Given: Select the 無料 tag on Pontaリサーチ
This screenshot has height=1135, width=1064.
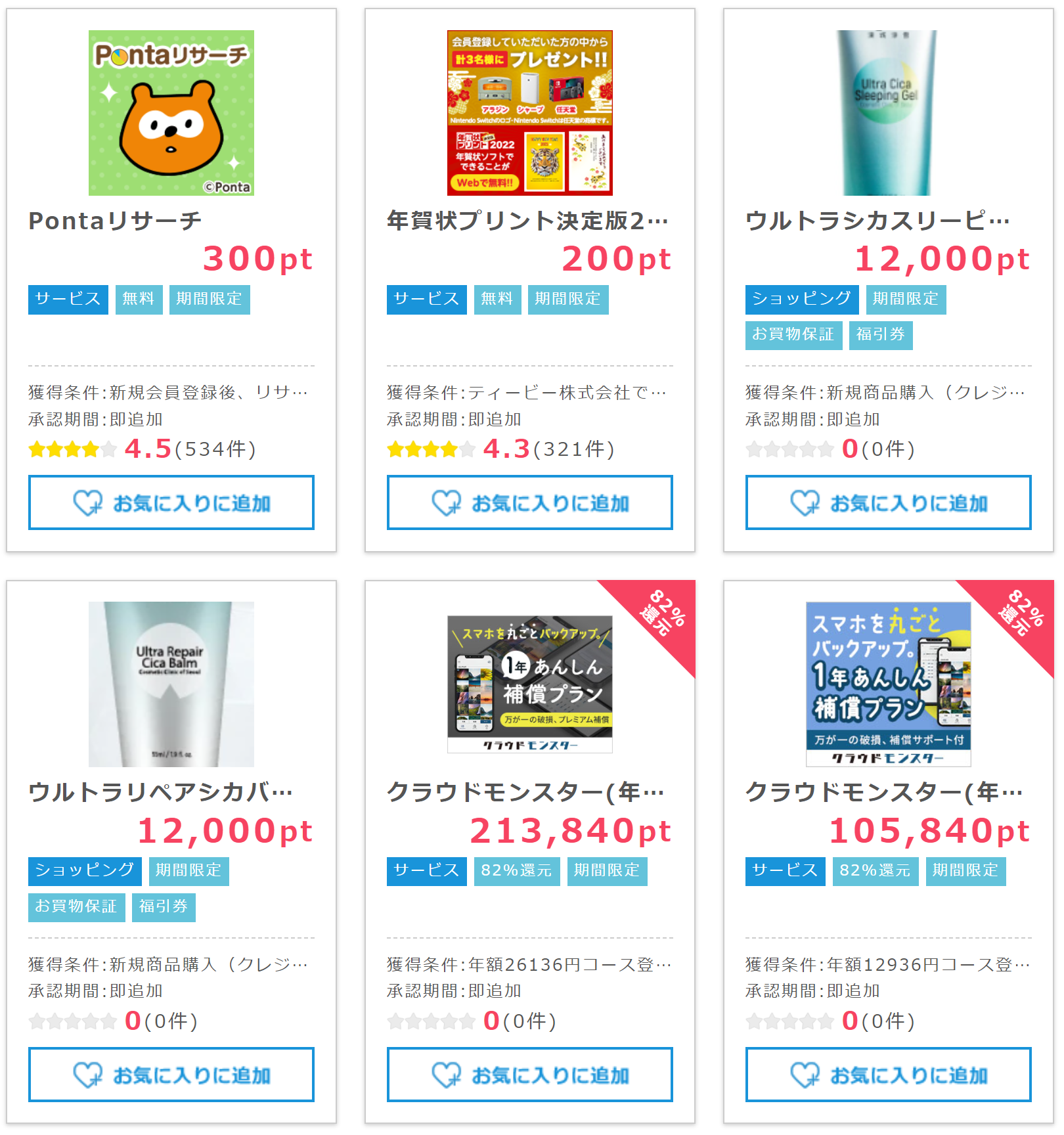Looking at the screenshot, I should coord(139,300).
